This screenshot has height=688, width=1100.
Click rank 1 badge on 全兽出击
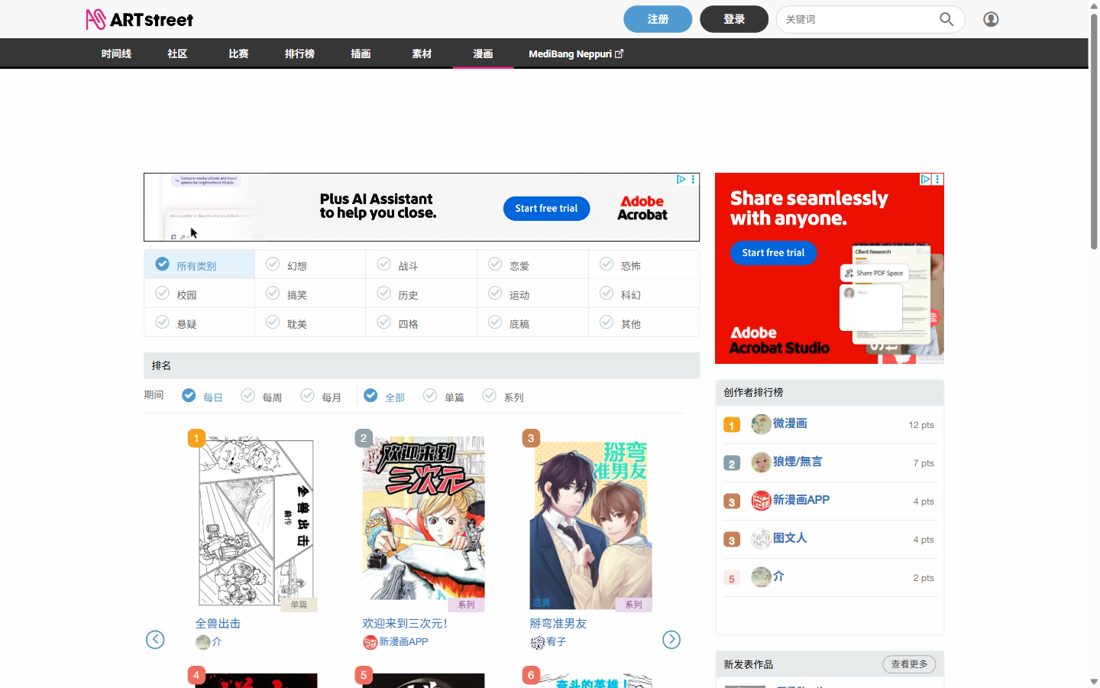tap(196, 438)
